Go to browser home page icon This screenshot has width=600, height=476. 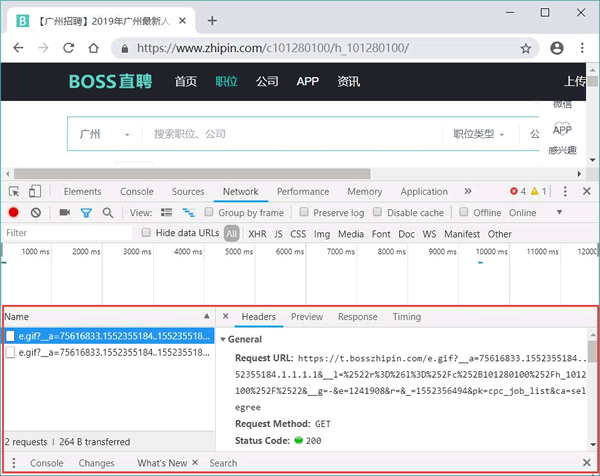coord(93,48)
